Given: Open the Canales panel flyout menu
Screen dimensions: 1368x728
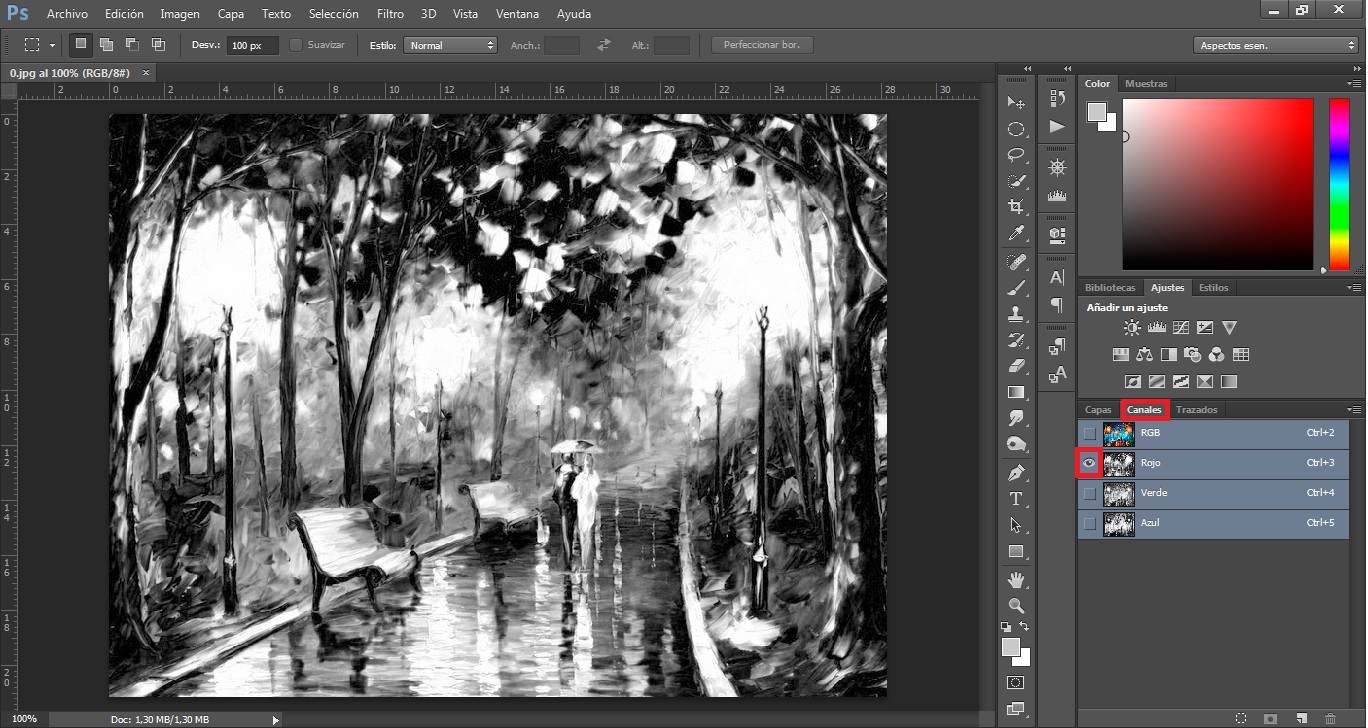Looking at the screenshot, I should click(1354, 409).
